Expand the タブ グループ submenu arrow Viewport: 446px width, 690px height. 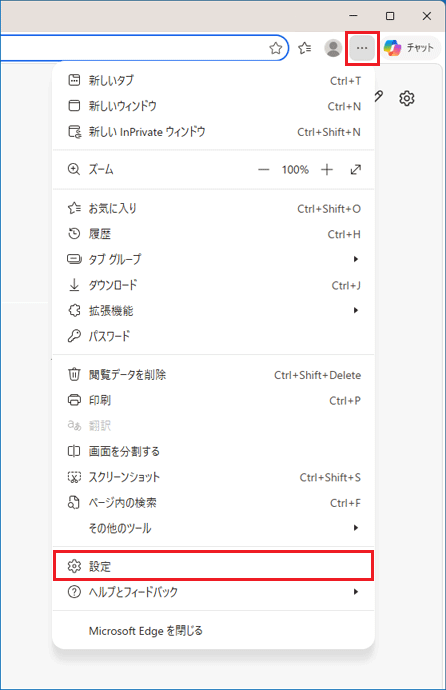tap(356, 259)
